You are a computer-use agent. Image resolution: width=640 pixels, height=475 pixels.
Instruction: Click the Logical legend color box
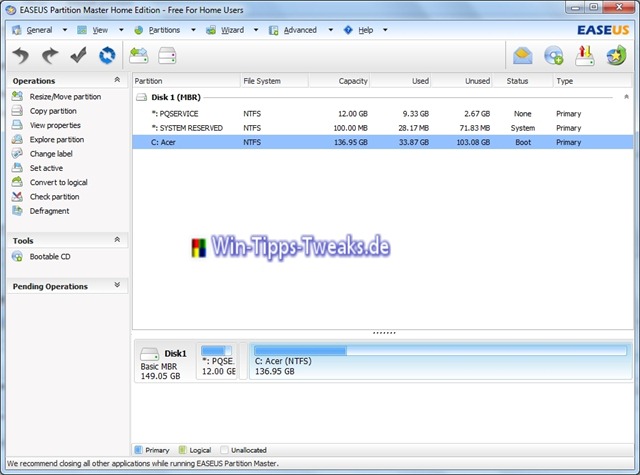182,450
